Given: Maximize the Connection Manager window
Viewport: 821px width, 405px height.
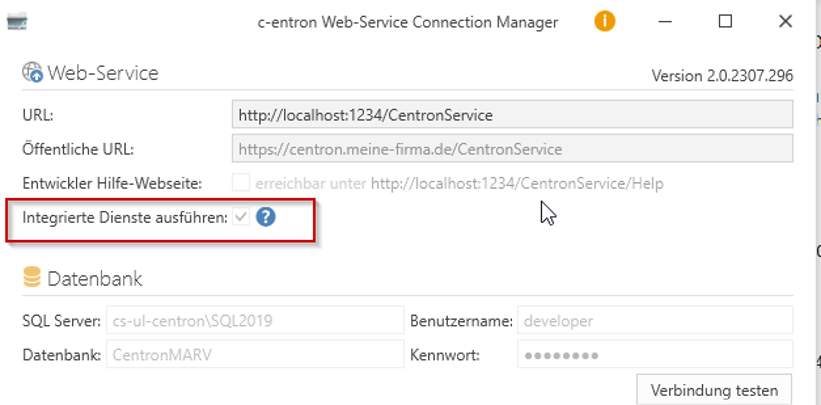Looking at the screenshot, I should click(x=725, y=21).
